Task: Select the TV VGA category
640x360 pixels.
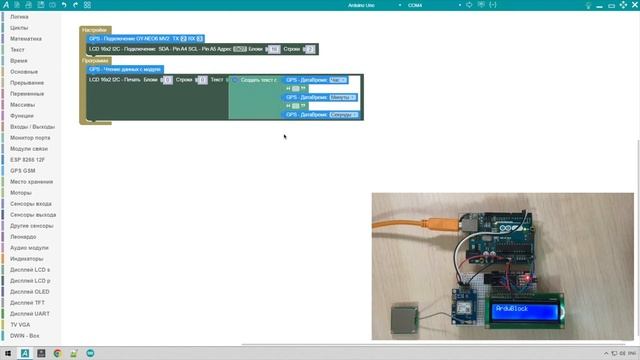Action: pos(20,325)
